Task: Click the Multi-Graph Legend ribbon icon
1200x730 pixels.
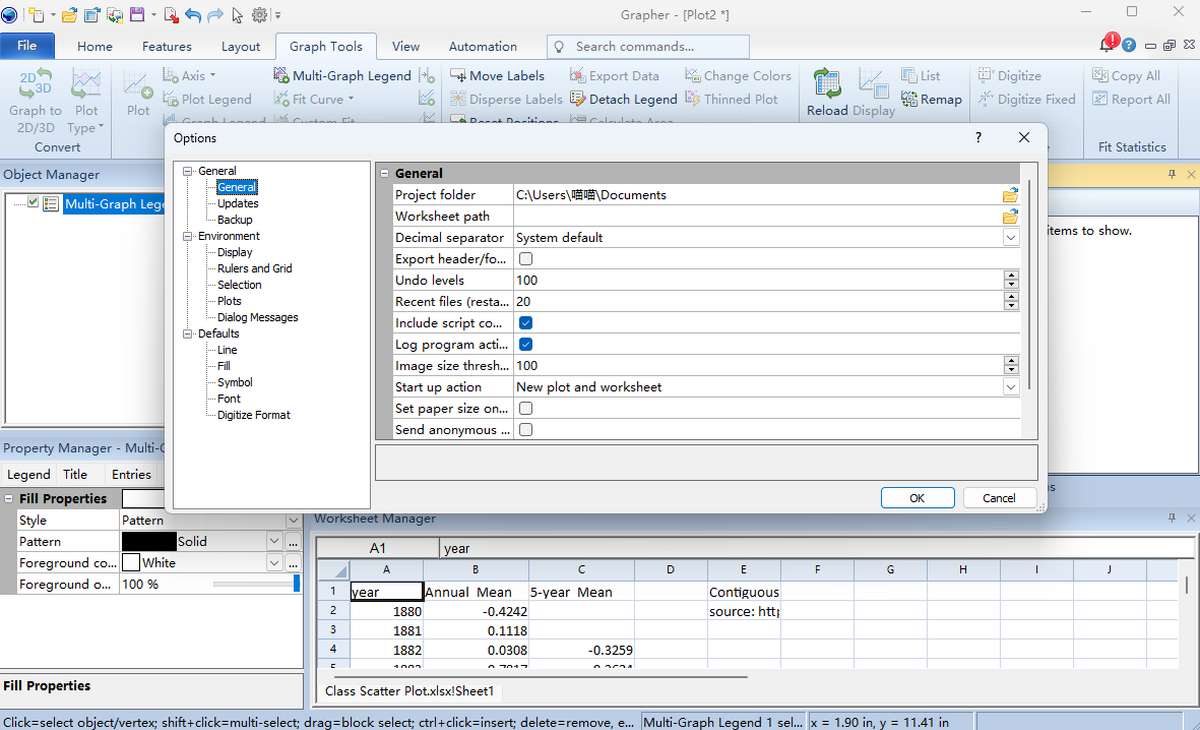Action: (x=281, y=75)
